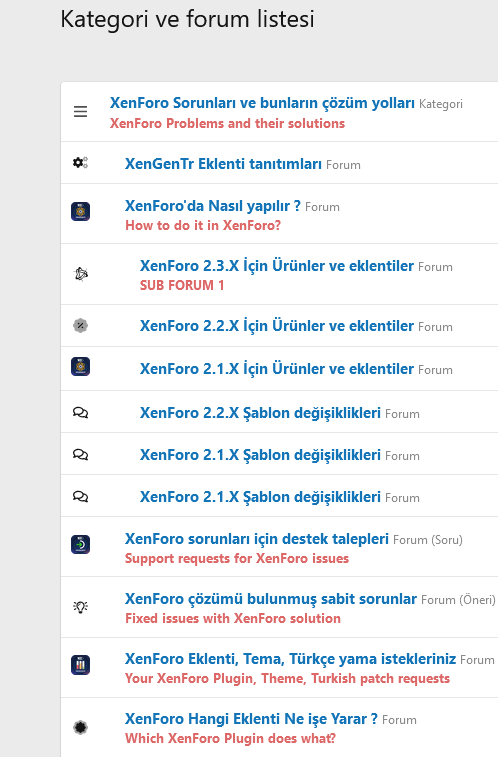Click the percent badge icon beside XenForo 2.2.X Ürünler
The width and height of the screenshot is (498, 757).
[x=81, y=325]
